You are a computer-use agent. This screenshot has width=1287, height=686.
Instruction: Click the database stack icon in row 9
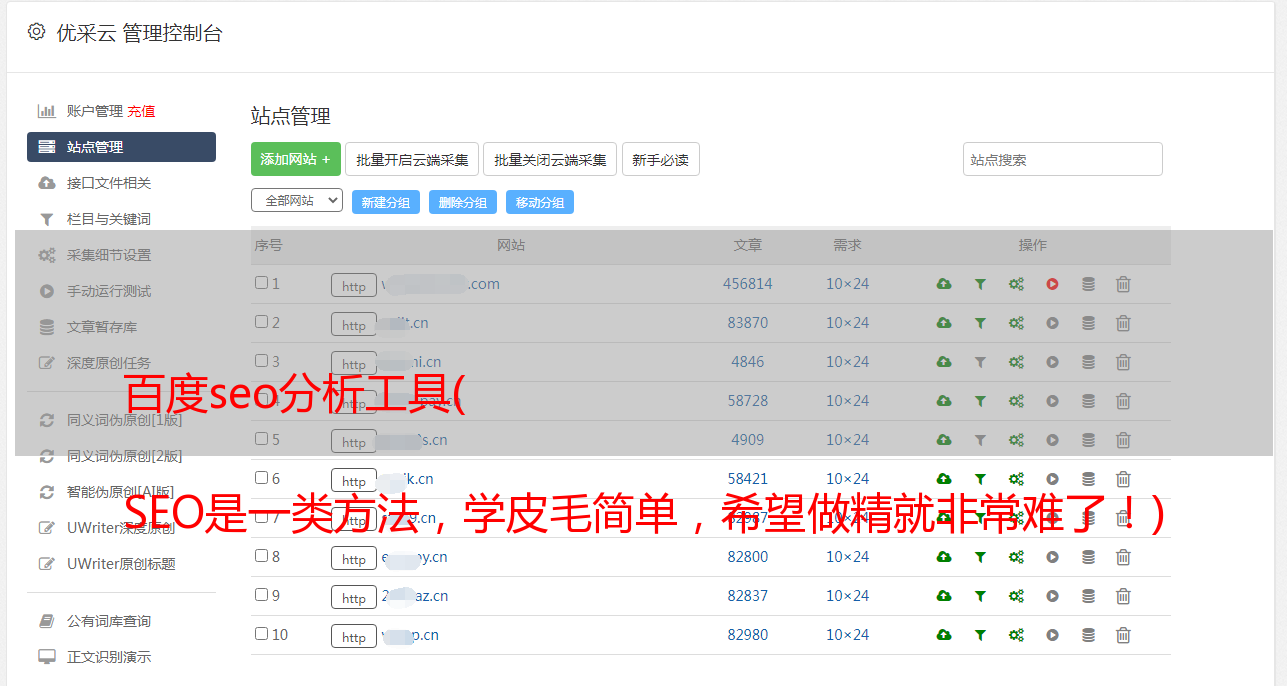1088,596
